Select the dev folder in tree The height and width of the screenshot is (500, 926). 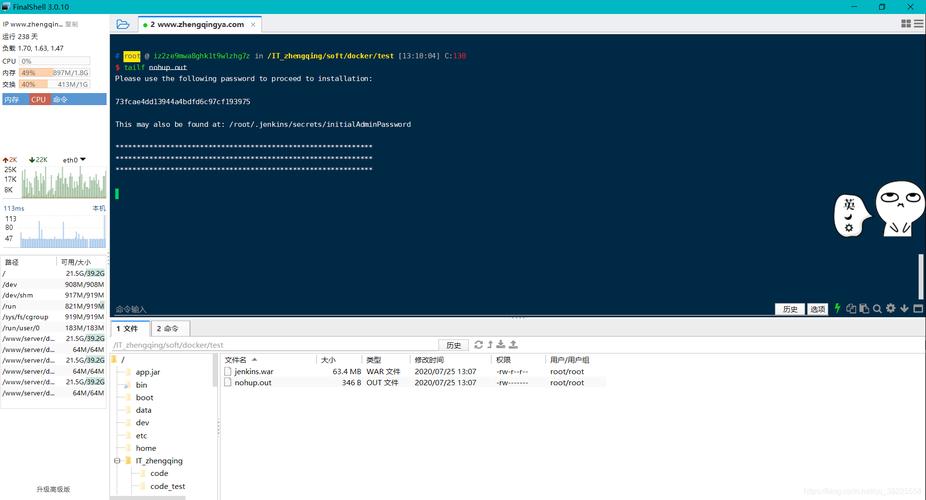point(142,423)
